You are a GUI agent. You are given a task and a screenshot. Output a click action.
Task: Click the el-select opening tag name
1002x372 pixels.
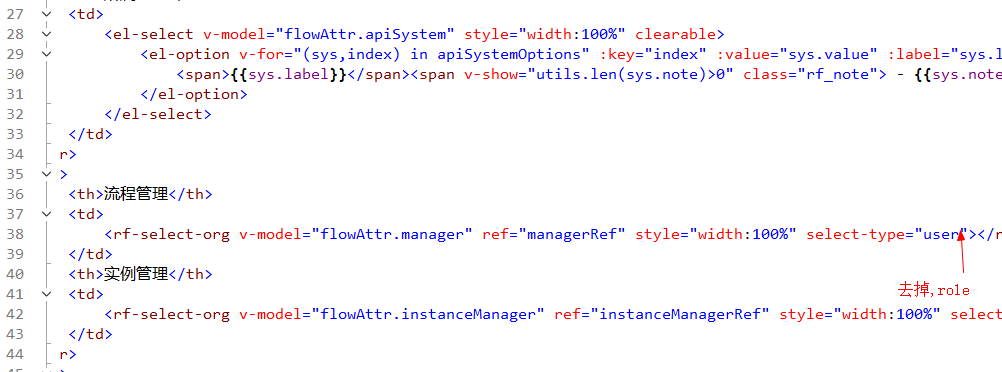(152, 35)
